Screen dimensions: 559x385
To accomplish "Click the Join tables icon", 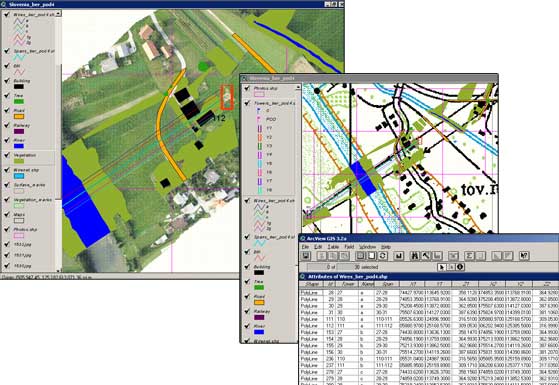I will click(453, 256).
